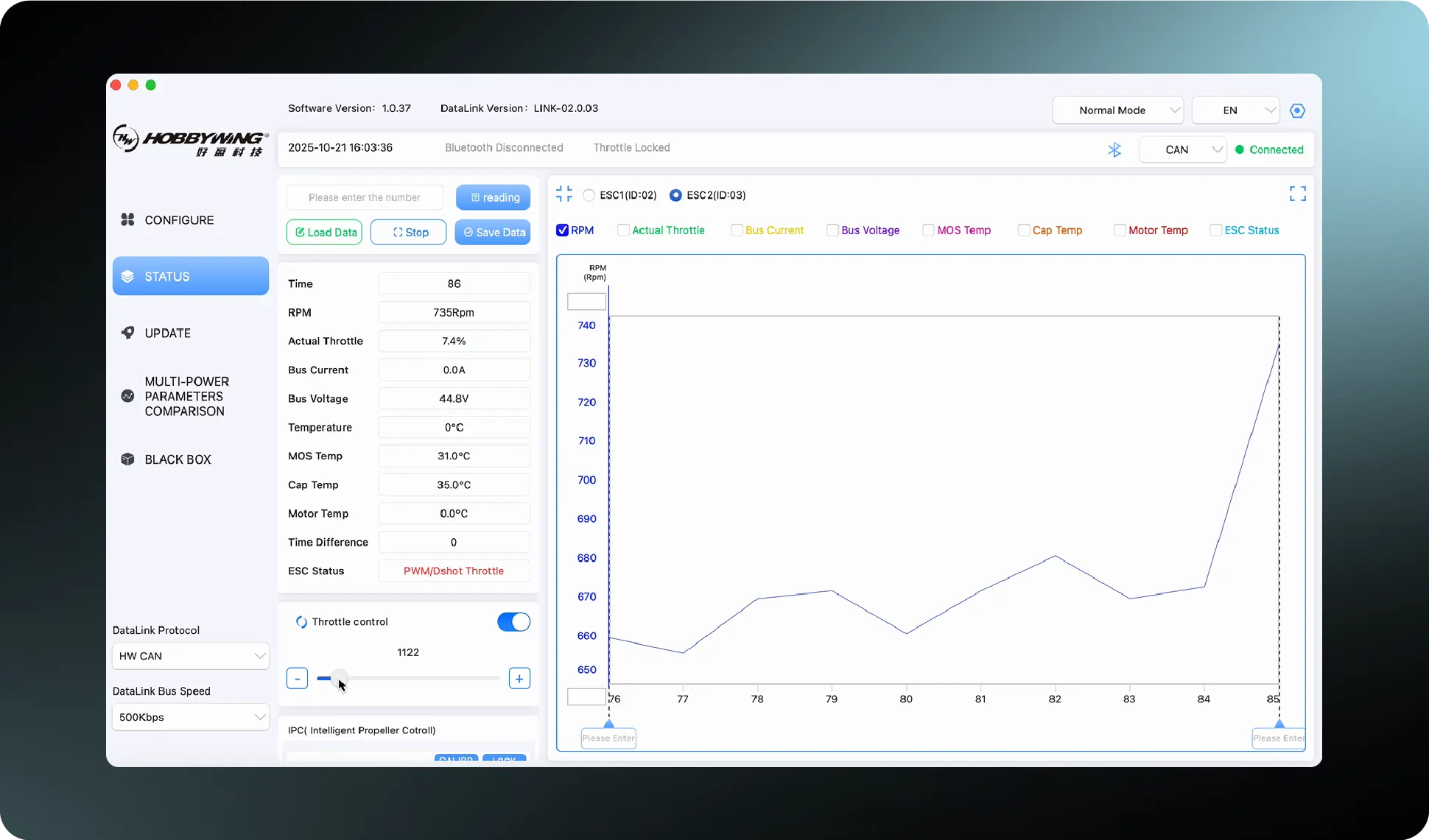Collapse the chart using the shrink icon
1429x840 pixels.
point(563,194)
